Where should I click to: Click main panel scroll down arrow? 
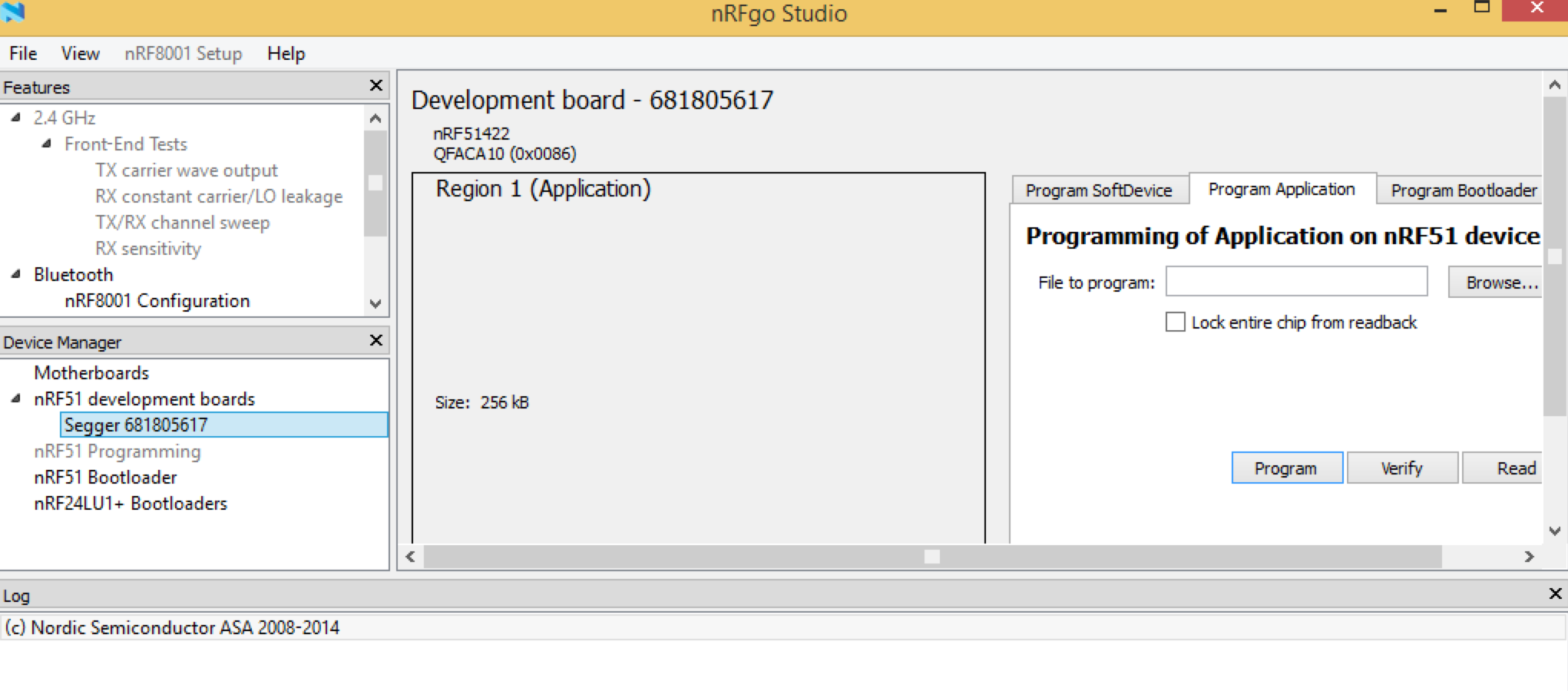tap(1554, 531)
